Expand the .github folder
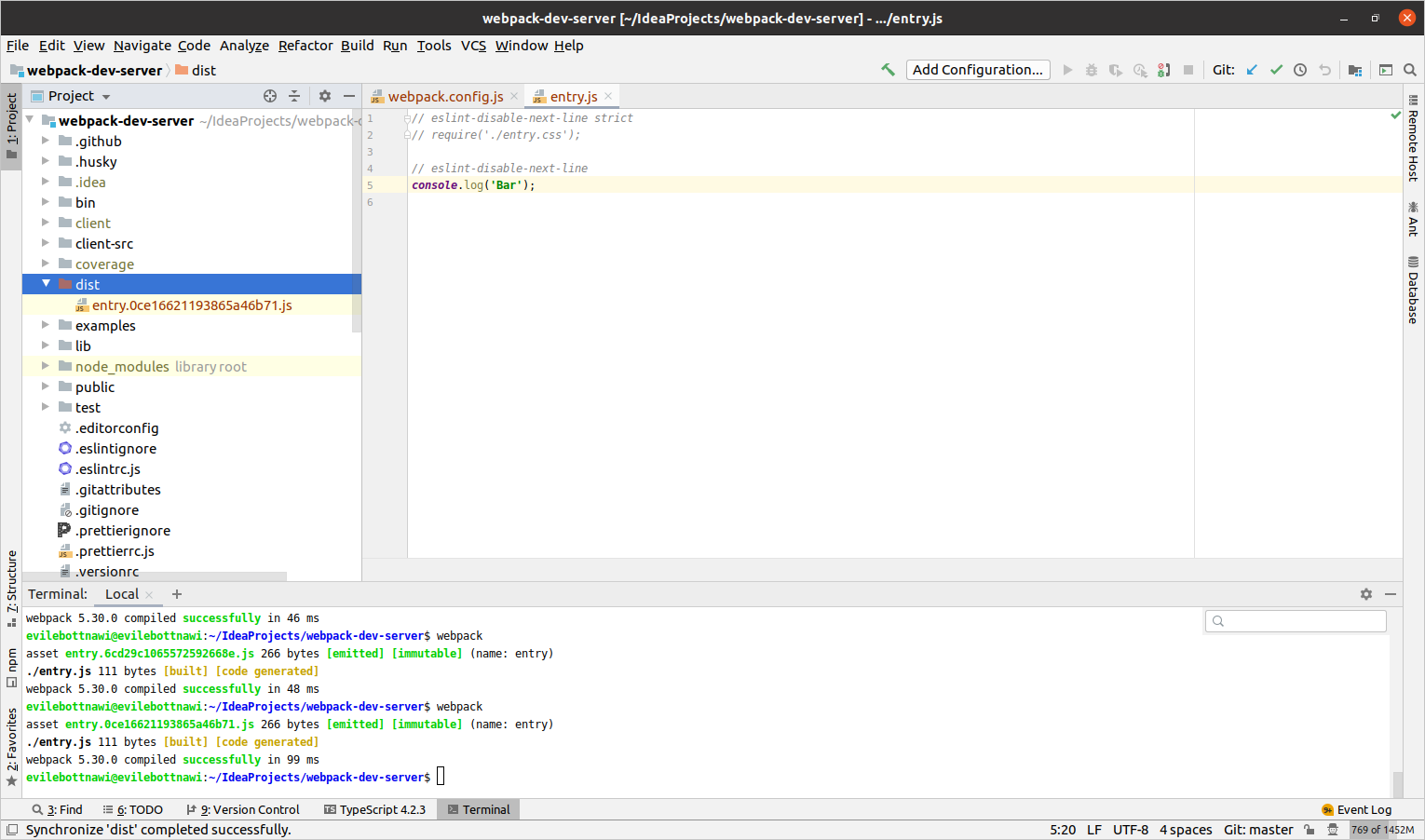The height and width of the screenshot is (840, 1425). point(46,141)
